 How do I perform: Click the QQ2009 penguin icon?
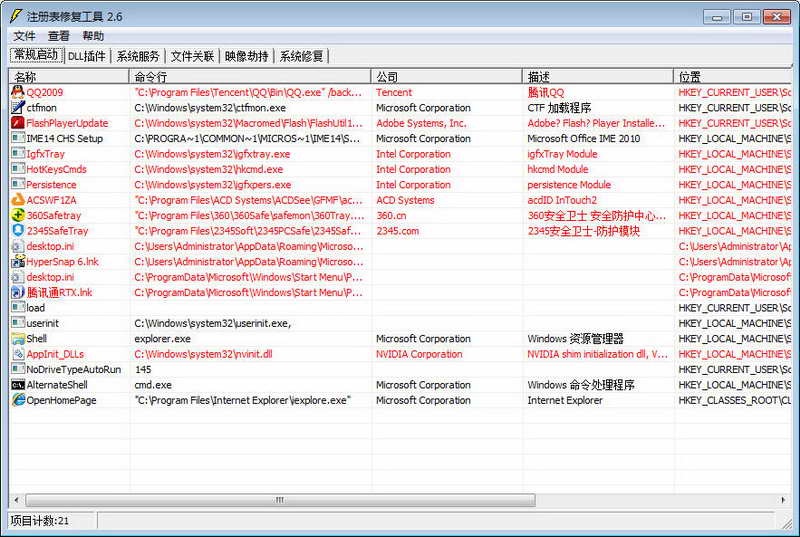(x=18, y=92)
